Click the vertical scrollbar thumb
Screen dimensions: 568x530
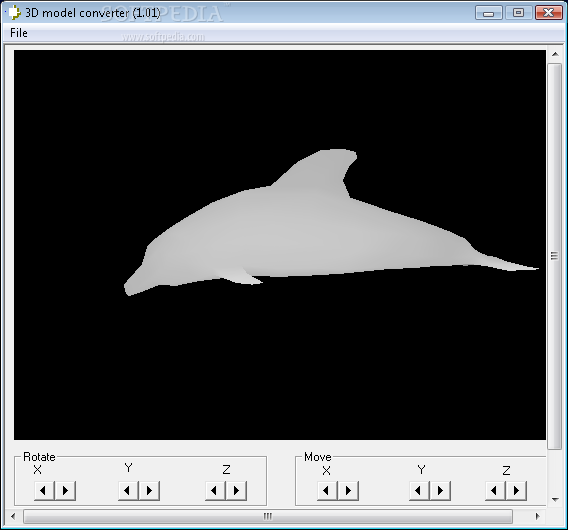point(554,256)
